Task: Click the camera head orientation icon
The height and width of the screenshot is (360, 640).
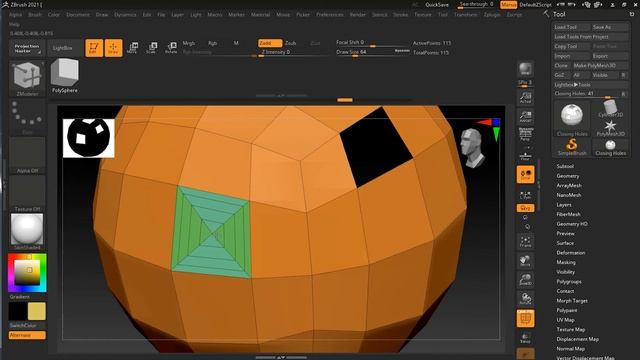Action: coord(472,148)
